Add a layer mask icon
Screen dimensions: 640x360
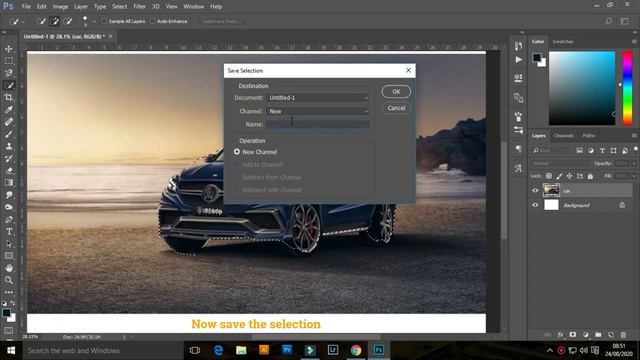coord(573,335)
